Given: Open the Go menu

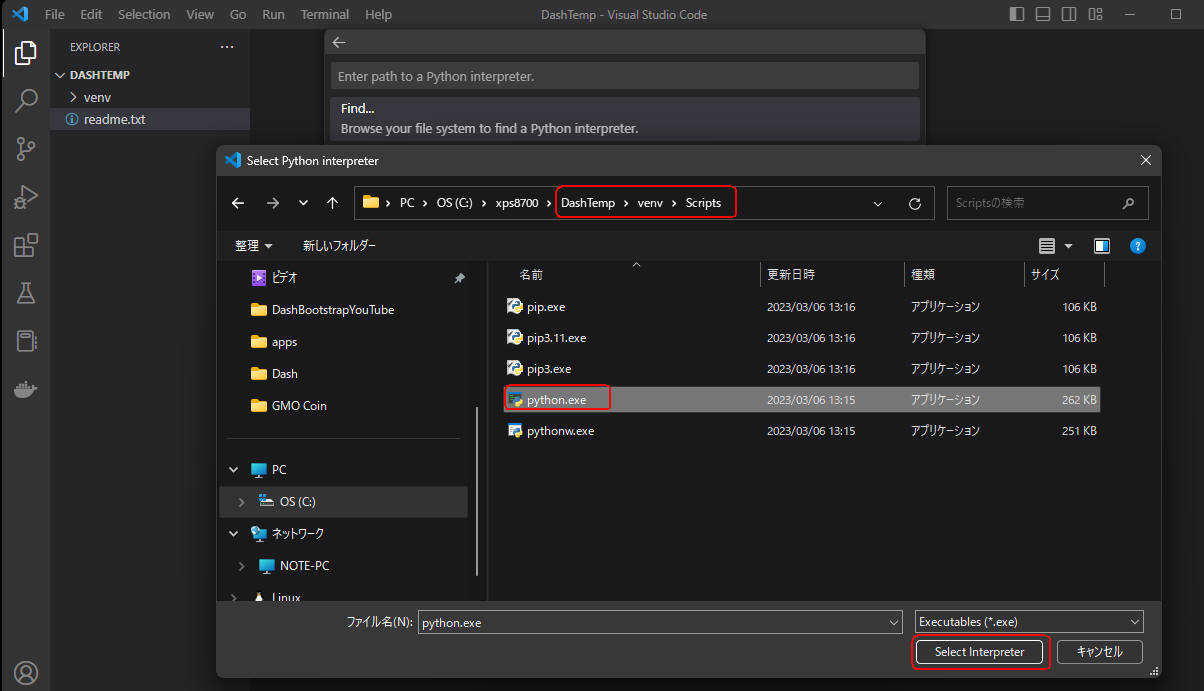Looking at the screenshot, I should coord(238,15).
